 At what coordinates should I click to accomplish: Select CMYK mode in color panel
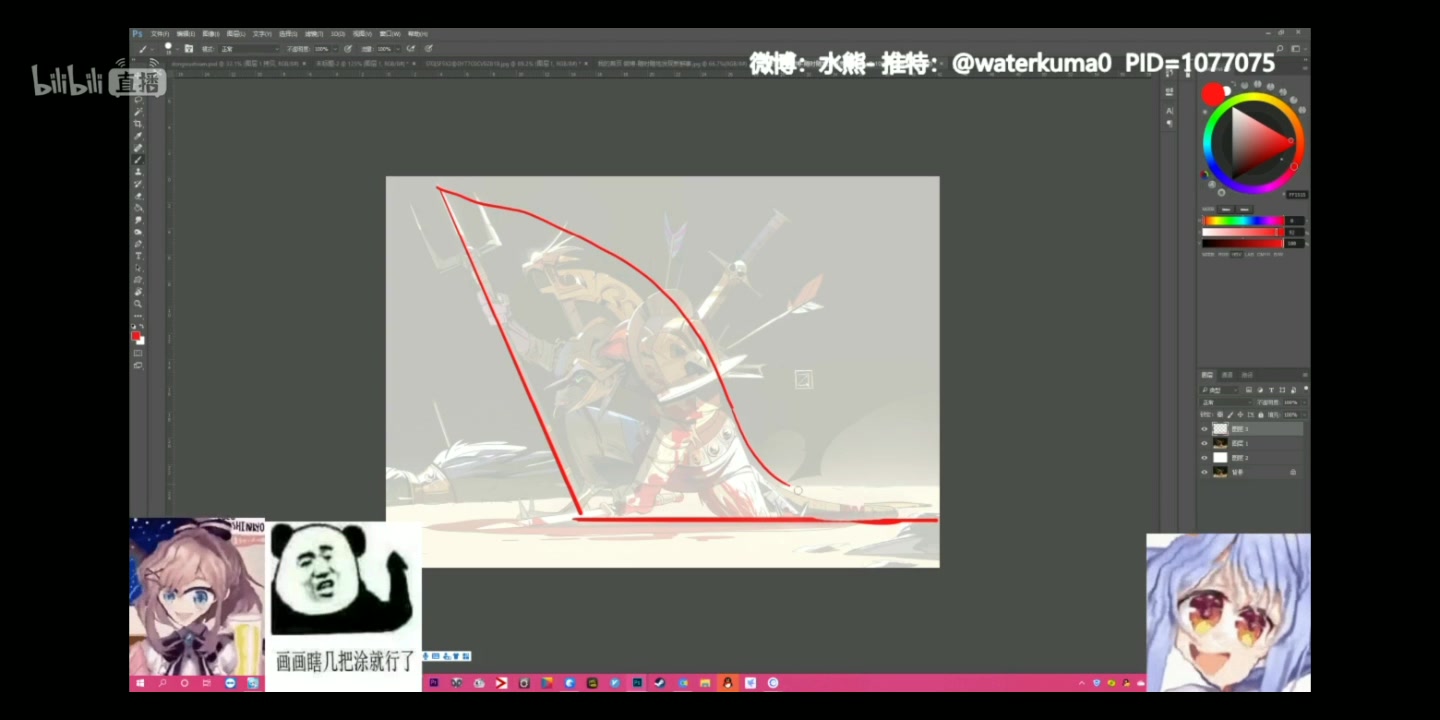[1263, 254]
